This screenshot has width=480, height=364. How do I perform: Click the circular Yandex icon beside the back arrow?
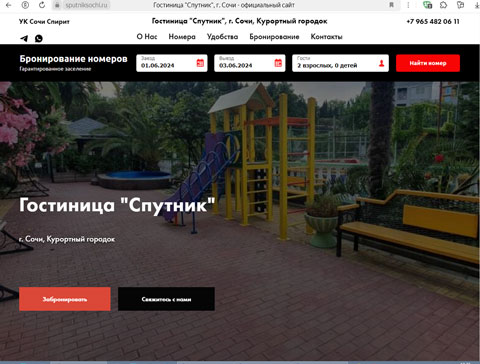(25, 5)
